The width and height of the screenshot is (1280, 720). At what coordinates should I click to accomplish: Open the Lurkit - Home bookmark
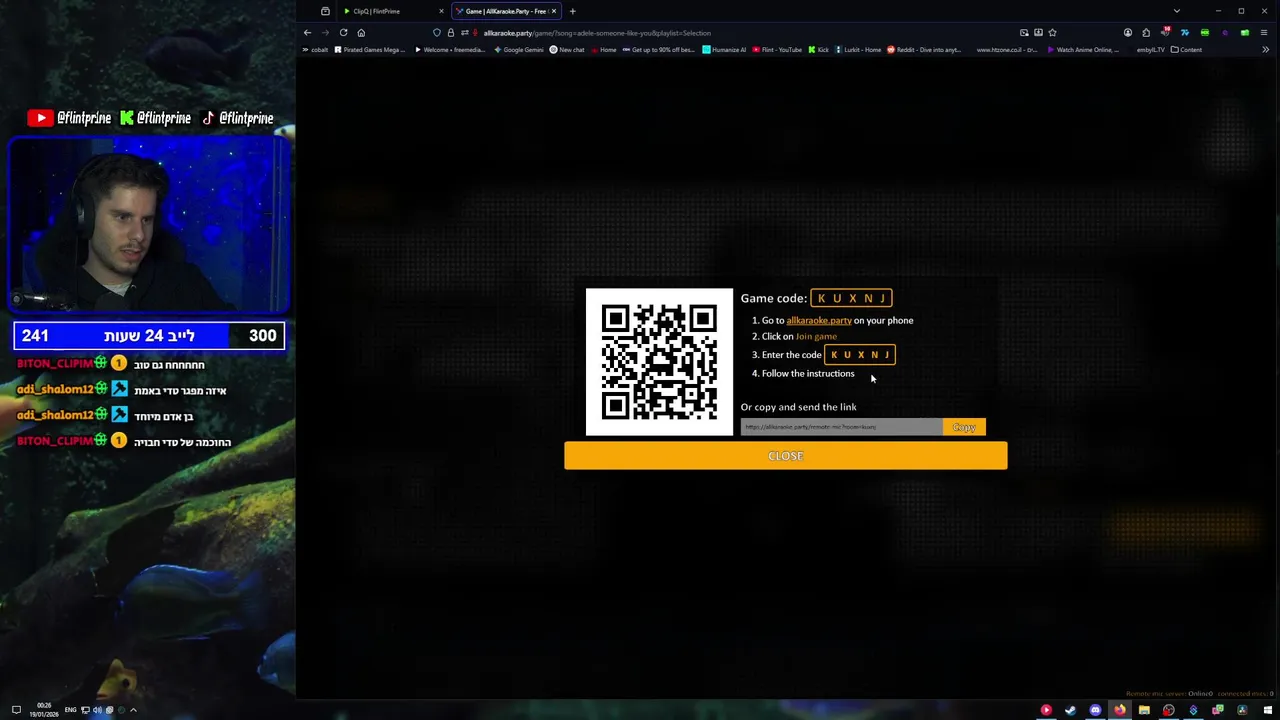tap(858, 49)
